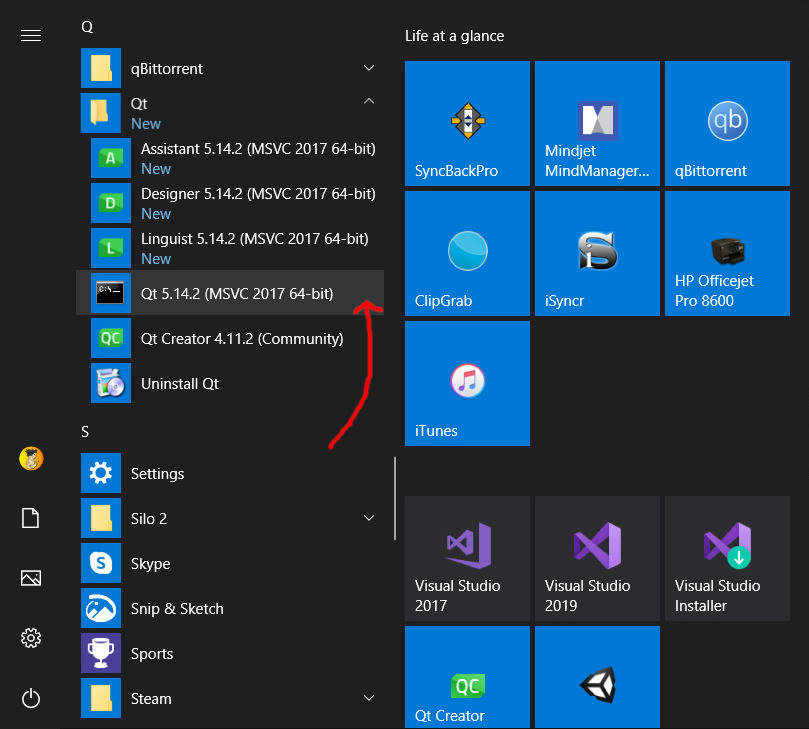
Task: Open the hamburger menu icon
Action: coord(30,36)
